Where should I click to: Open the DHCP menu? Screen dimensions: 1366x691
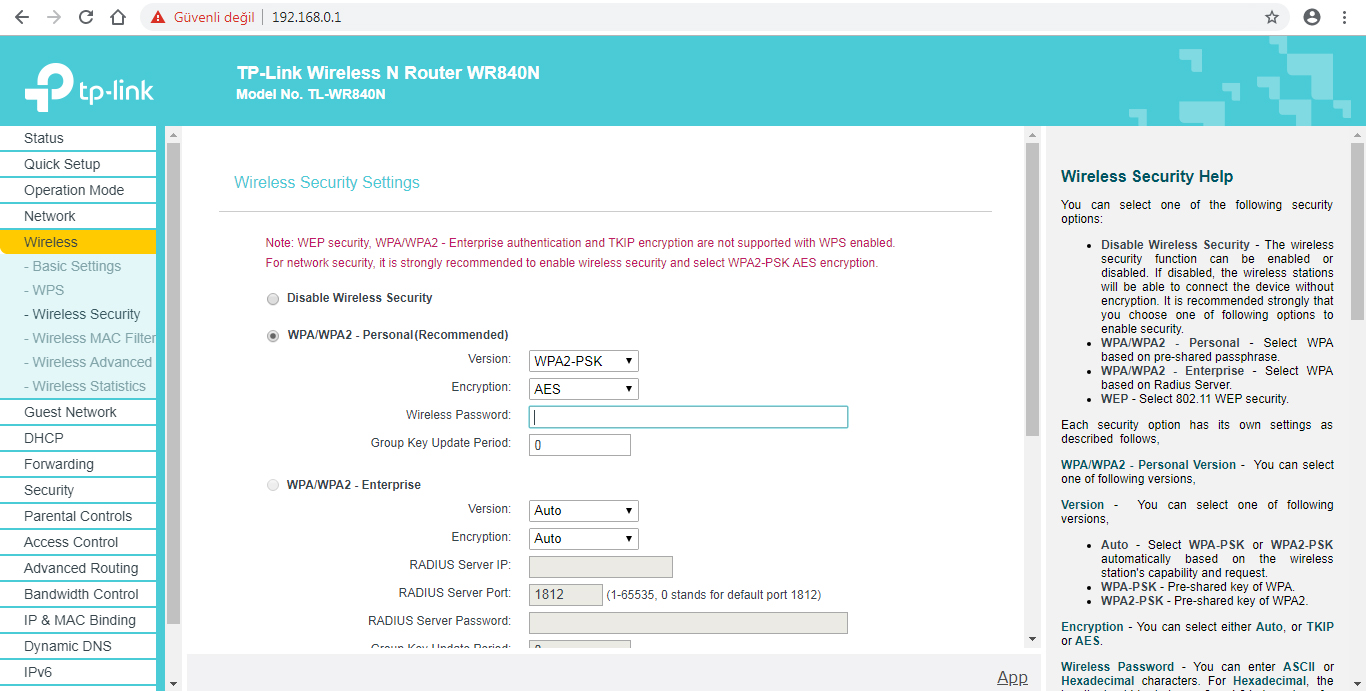click(78, 438)
